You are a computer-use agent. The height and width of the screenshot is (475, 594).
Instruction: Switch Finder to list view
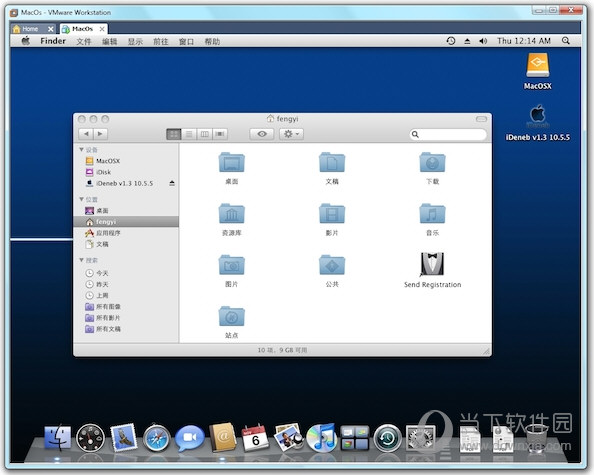pyautogui.click(x=189, y=134)
